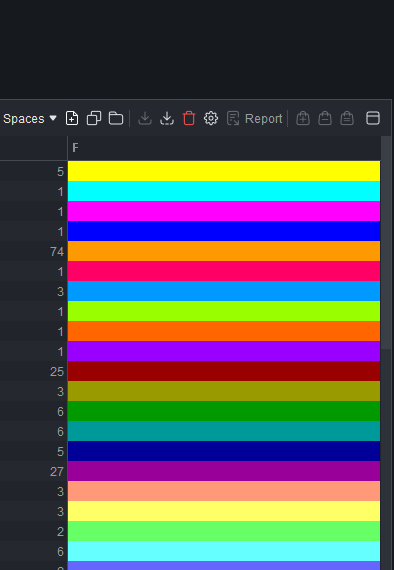The height and width of the screenshot is (570, 394).
Task: Click the F column header
Action: [x=224, y=148]
